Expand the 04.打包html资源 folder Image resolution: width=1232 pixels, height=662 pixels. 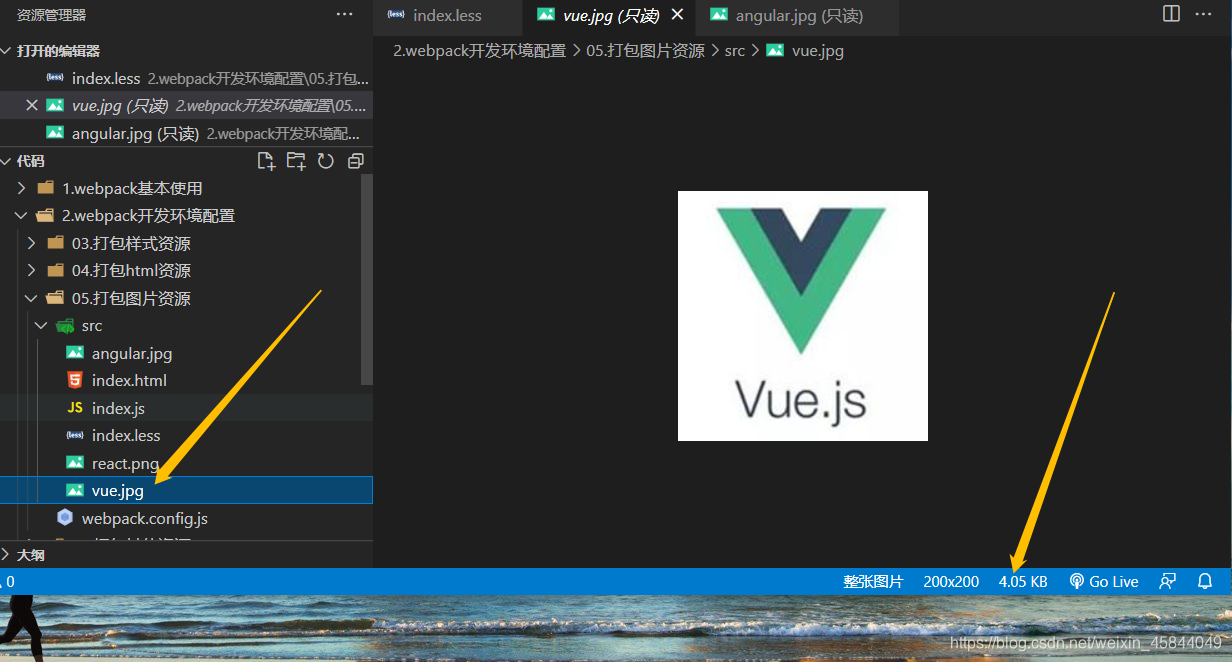[180, 271]
